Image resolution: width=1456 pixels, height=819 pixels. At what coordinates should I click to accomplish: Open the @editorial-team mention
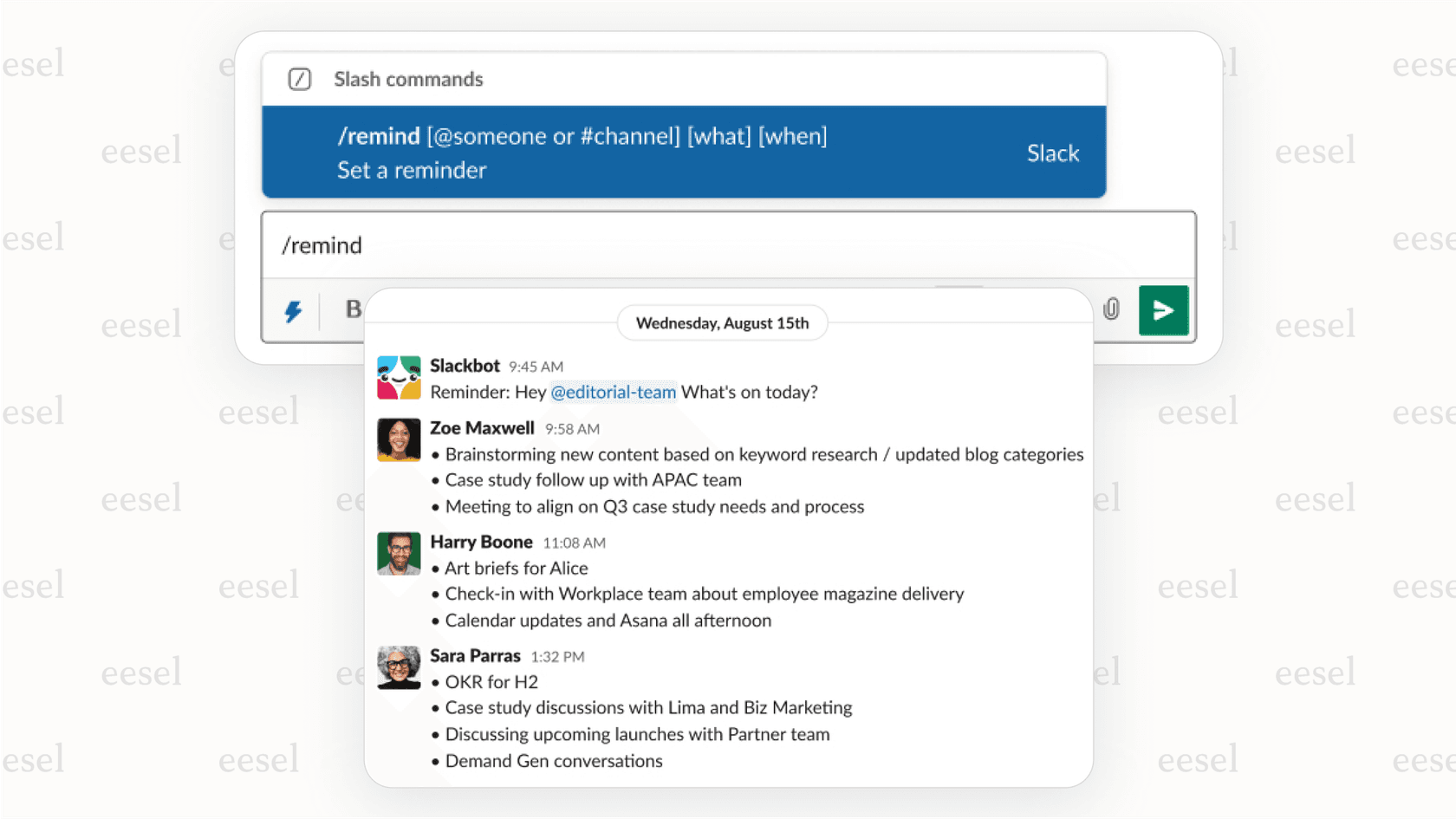pyautogui.click(x=613, y=392)
